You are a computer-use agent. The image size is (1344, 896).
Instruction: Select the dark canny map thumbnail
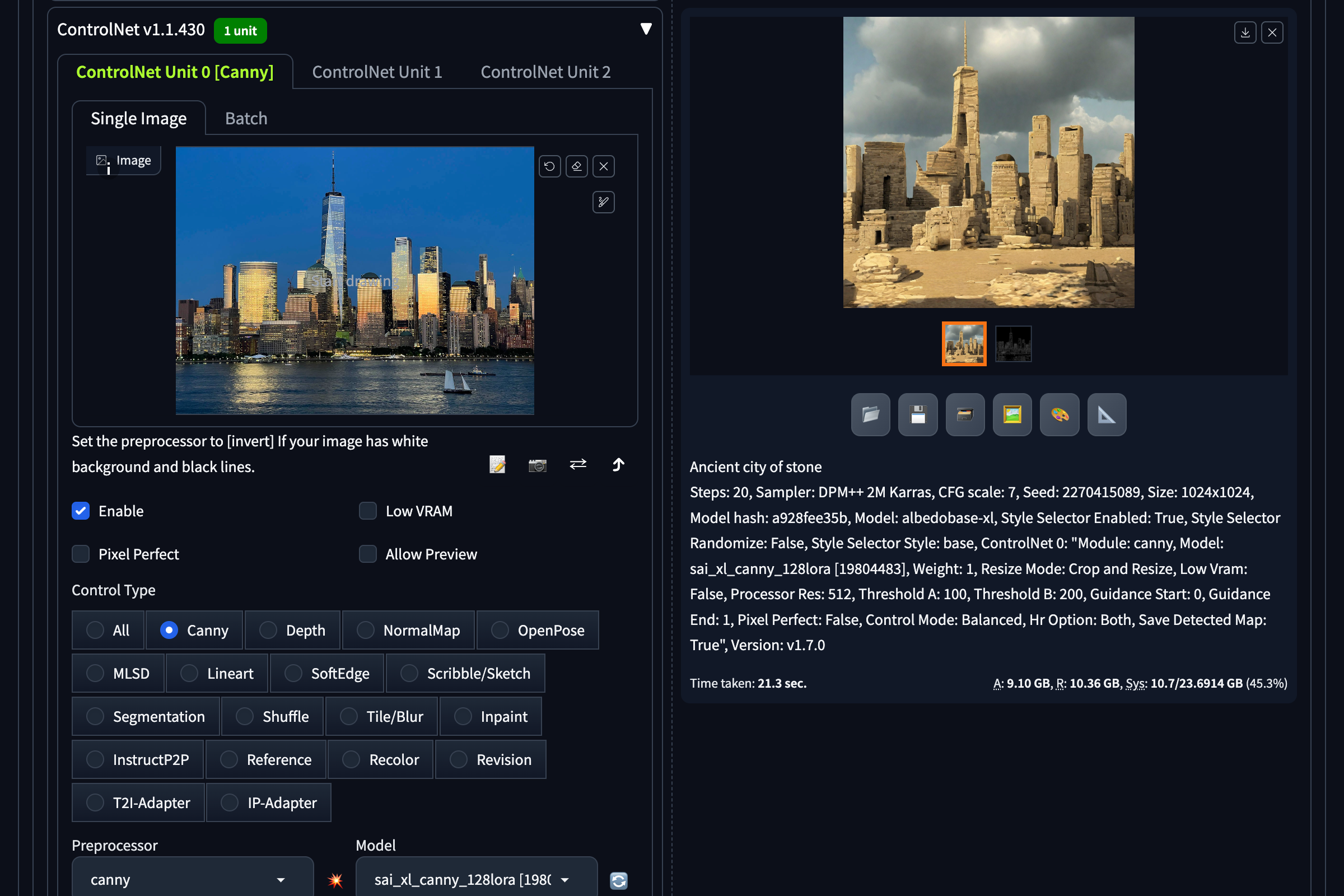[1013, 344]
